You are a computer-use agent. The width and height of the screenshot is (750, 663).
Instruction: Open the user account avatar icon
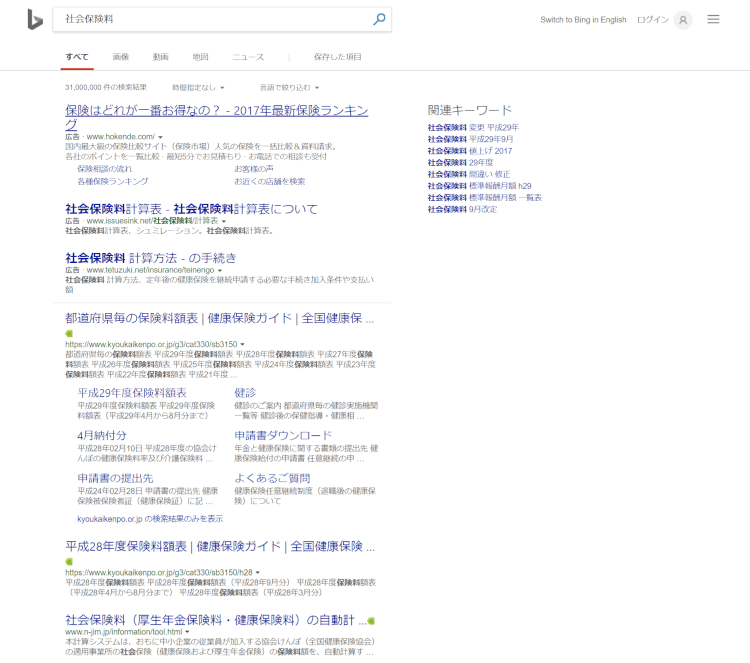tap(683, 20)
